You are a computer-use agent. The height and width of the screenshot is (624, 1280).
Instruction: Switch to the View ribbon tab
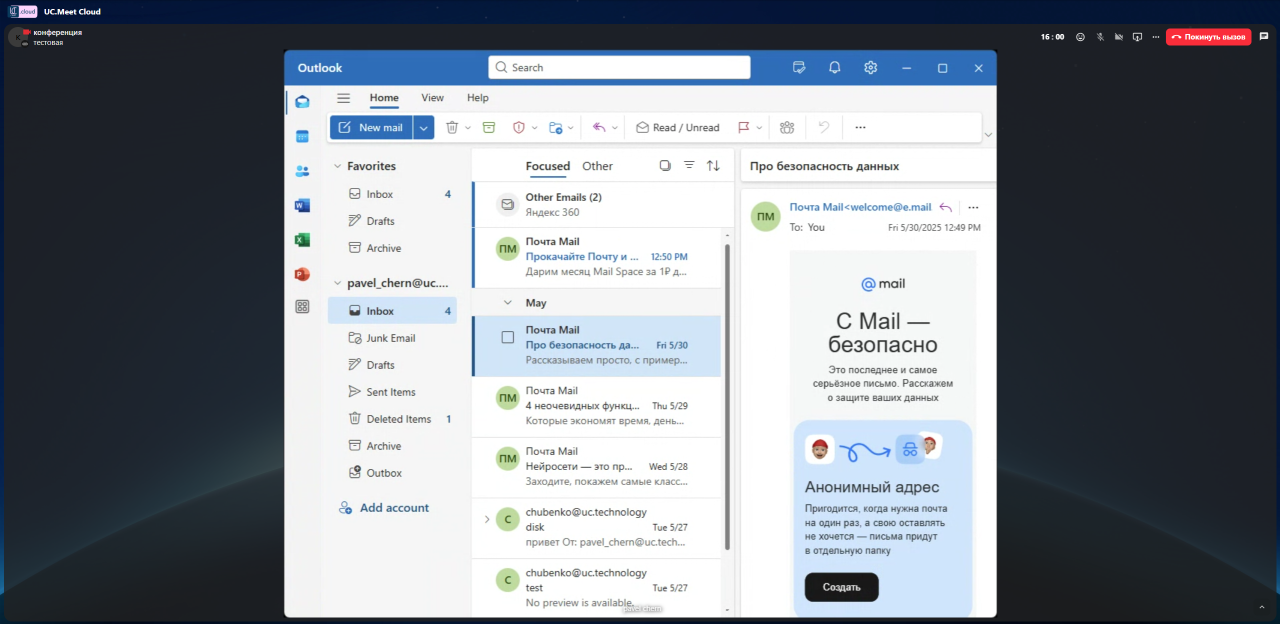point(432,98)
